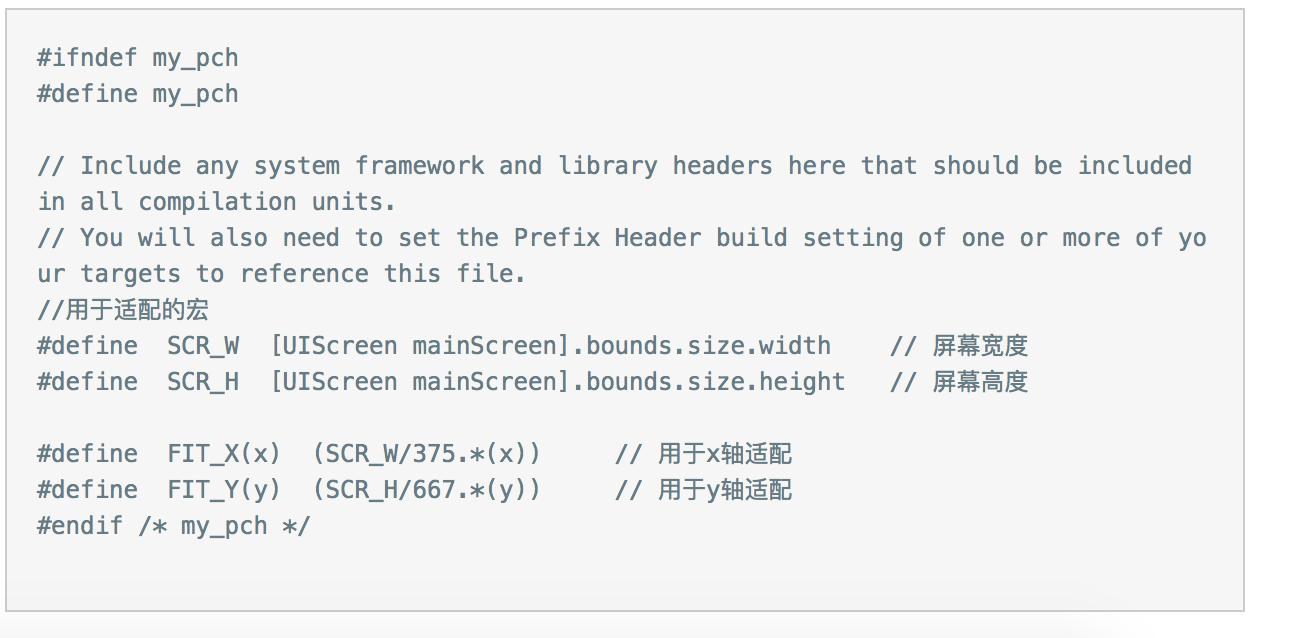Click 'ur targets to reference this file.'
This screenshot has width=1290, height=638.
[x=282, y=274]
